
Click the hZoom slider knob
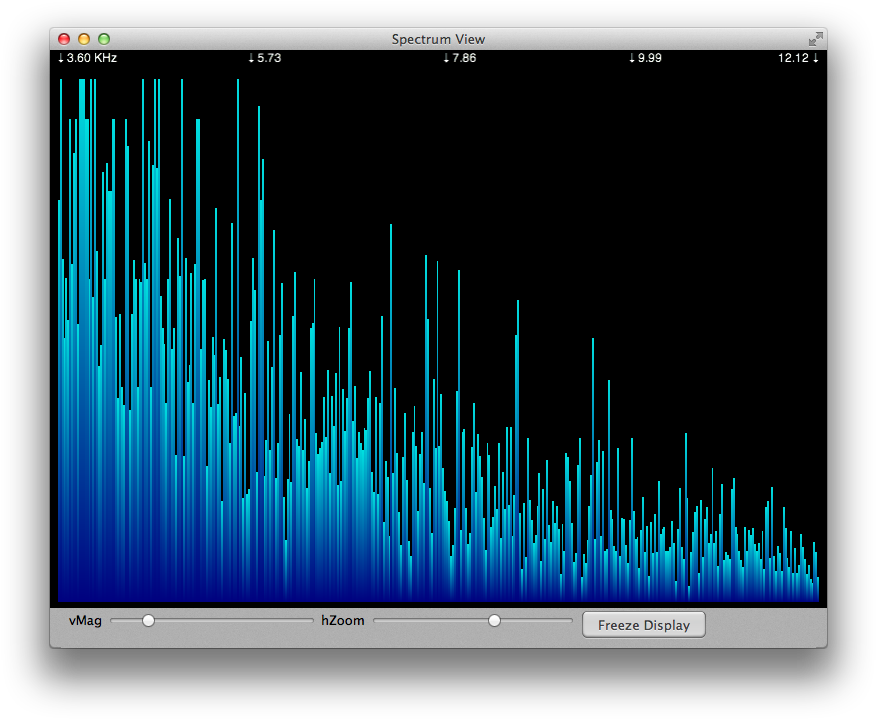pyautogui.click(x=494, y=620)
